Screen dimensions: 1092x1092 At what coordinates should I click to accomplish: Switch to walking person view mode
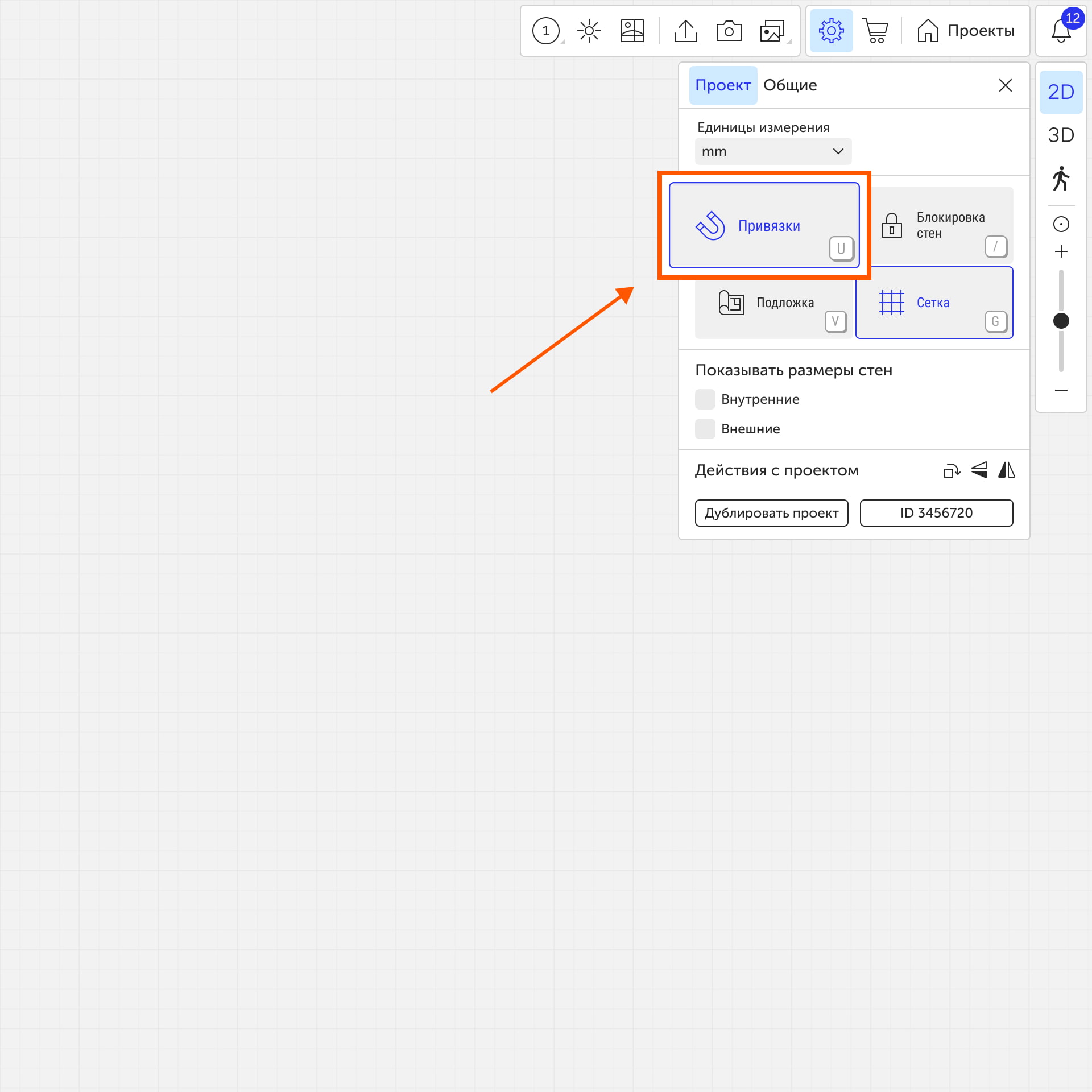tap(1061, 179)
